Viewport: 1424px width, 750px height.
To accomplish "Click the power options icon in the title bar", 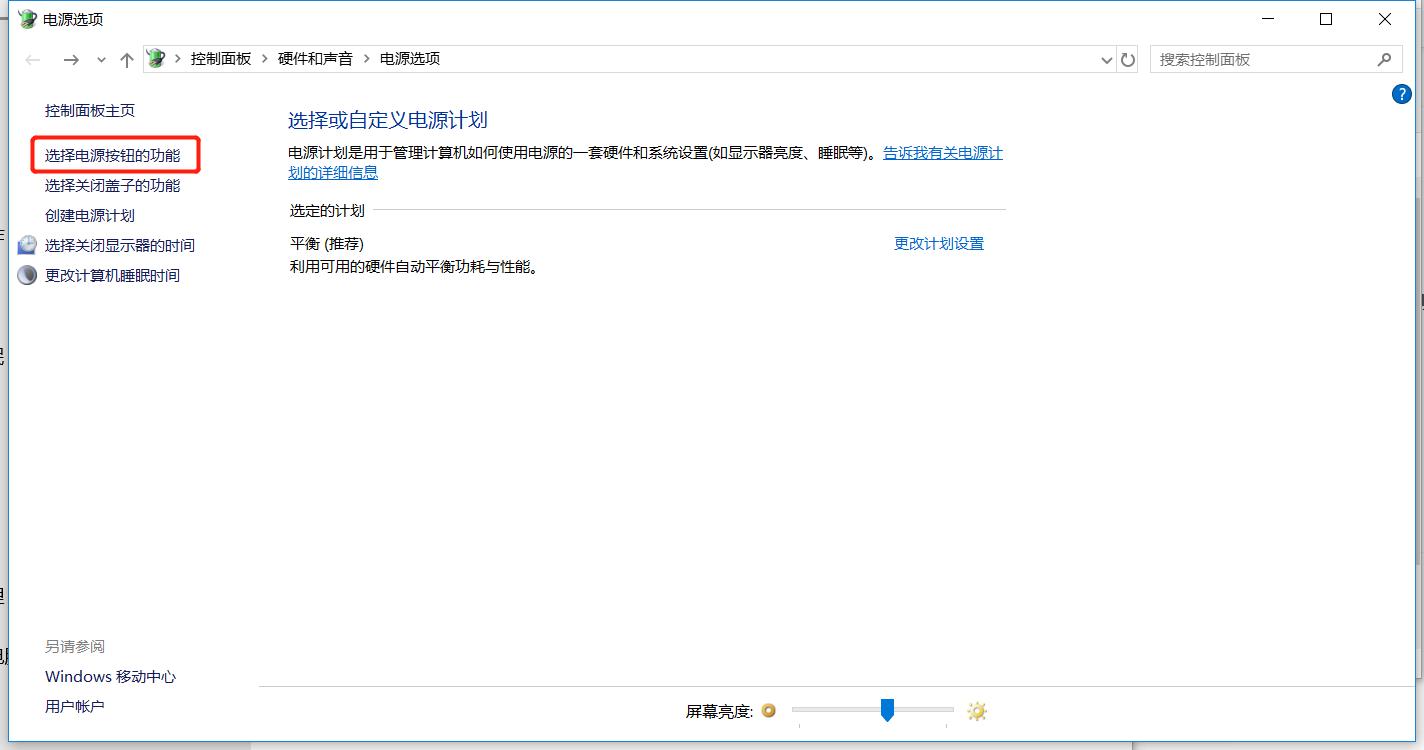I will pos(27,18).
